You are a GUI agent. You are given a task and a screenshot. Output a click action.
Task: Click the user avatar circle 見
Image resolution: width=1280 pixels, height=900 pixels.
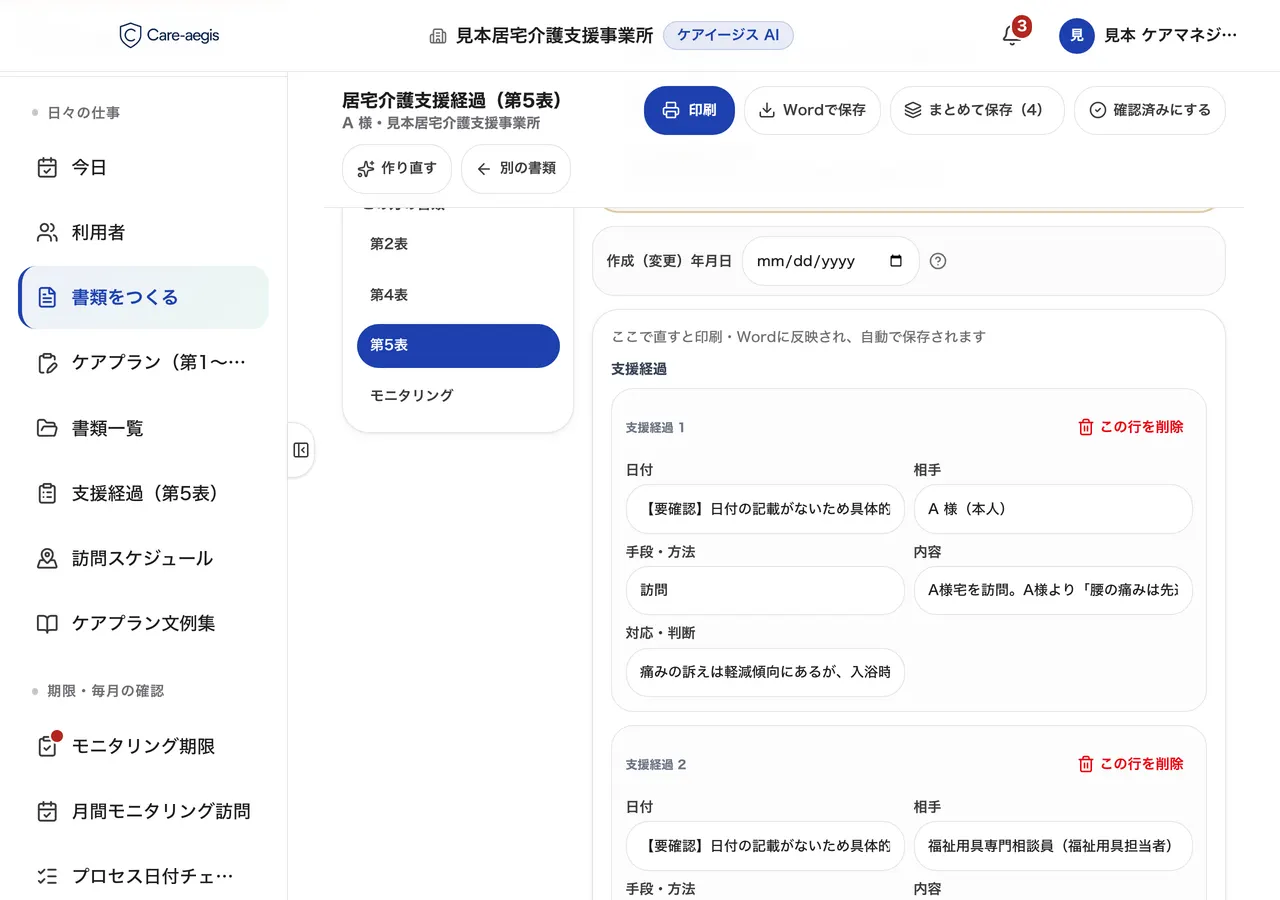[1077, 36]
